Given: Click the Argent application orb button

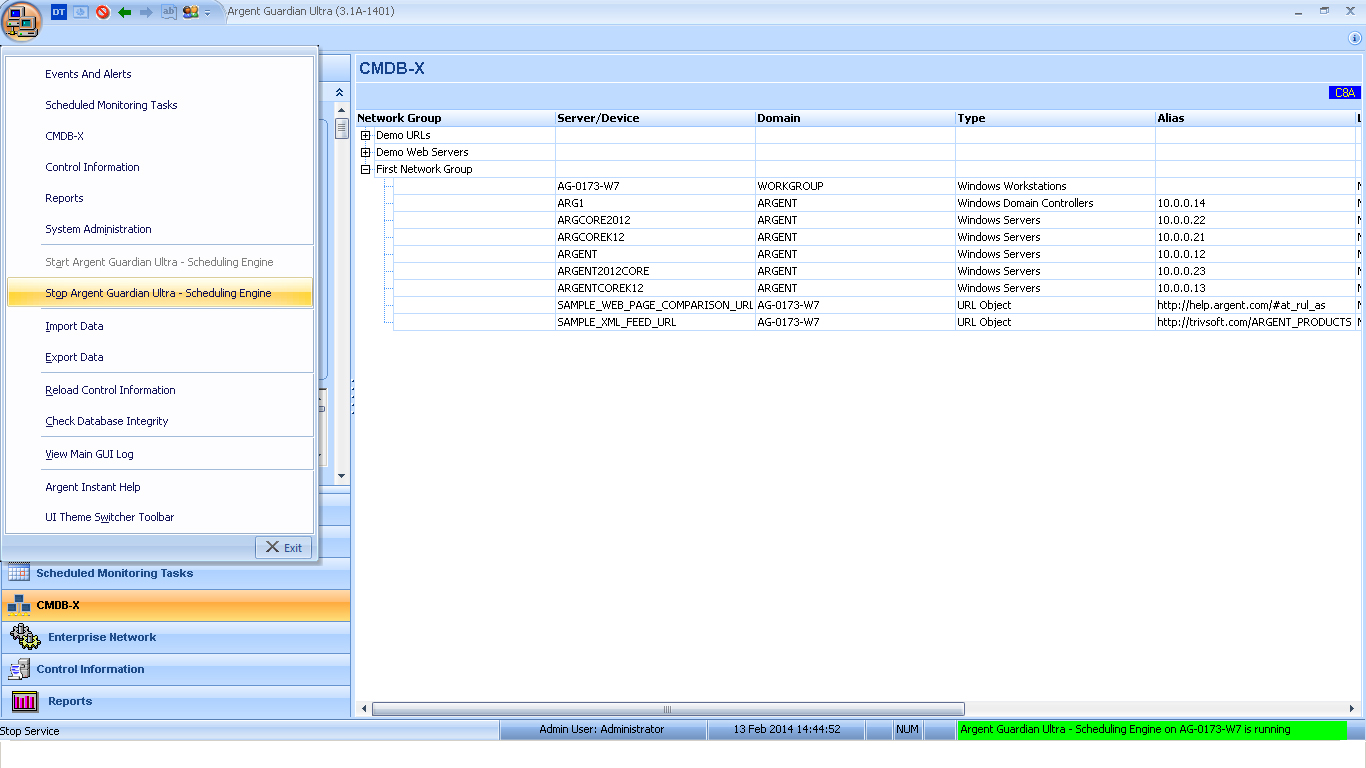Looking at the screenshot, I should pos(21,20).
